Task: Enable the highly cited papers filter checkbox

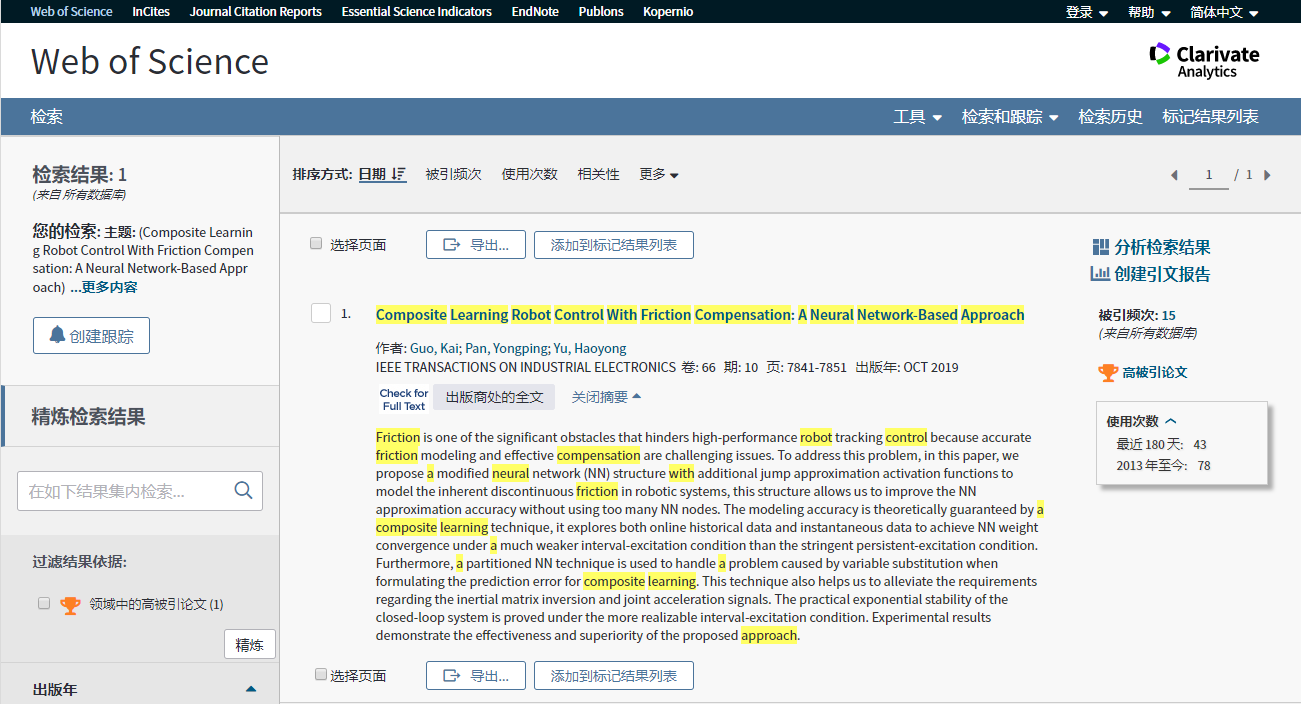Action: (x=43, y=603)
